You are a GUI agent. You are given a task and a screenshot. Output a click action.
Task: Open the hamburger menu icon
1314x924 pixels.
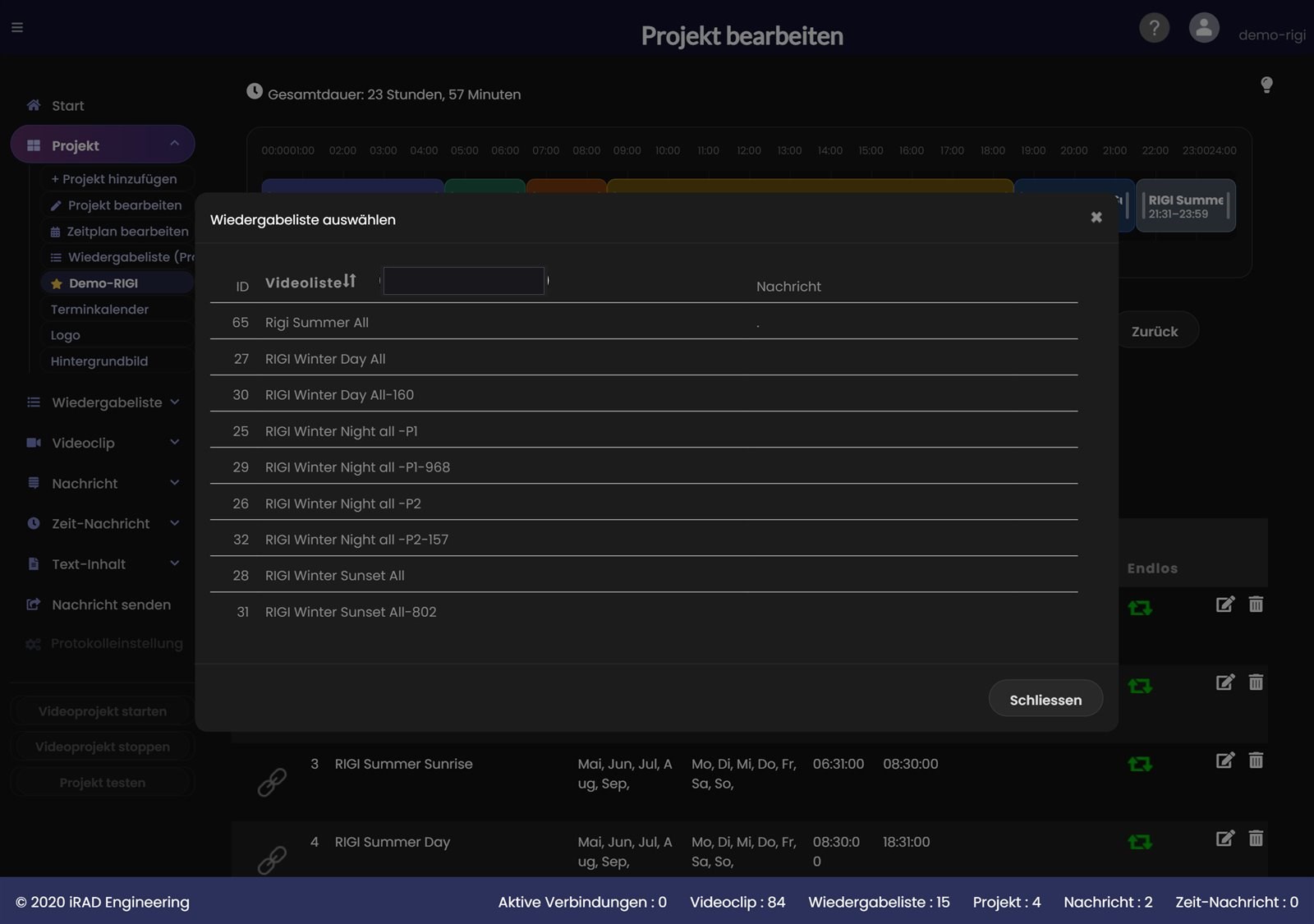pos(17,27)
